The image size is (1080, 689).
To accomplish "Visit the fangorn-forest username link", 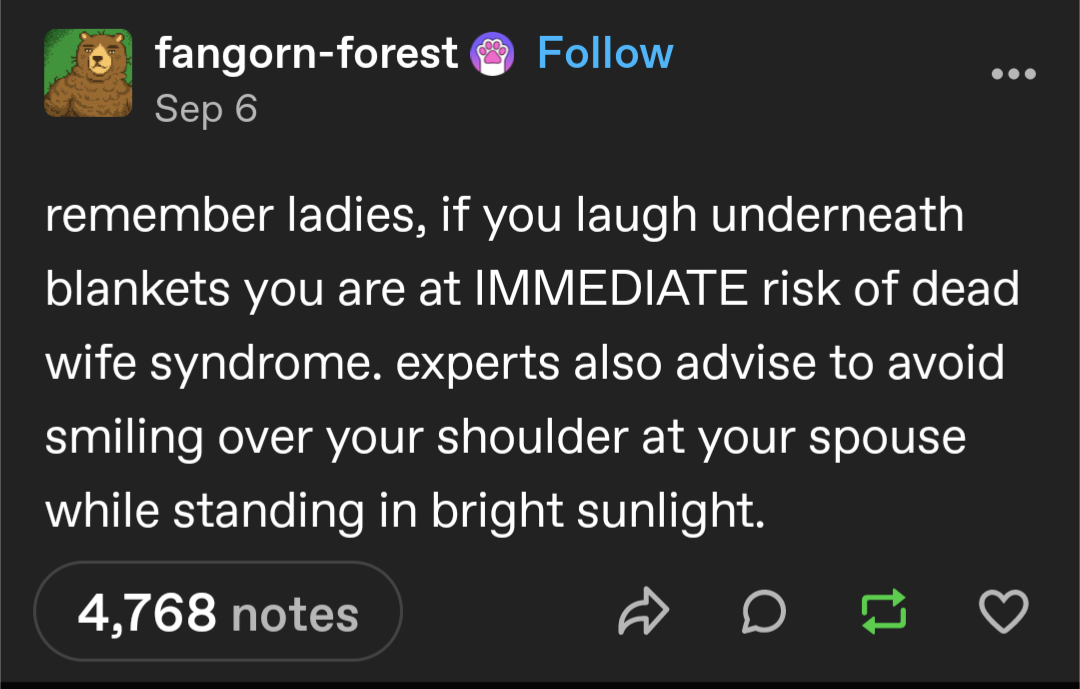I will coord(306,54).
